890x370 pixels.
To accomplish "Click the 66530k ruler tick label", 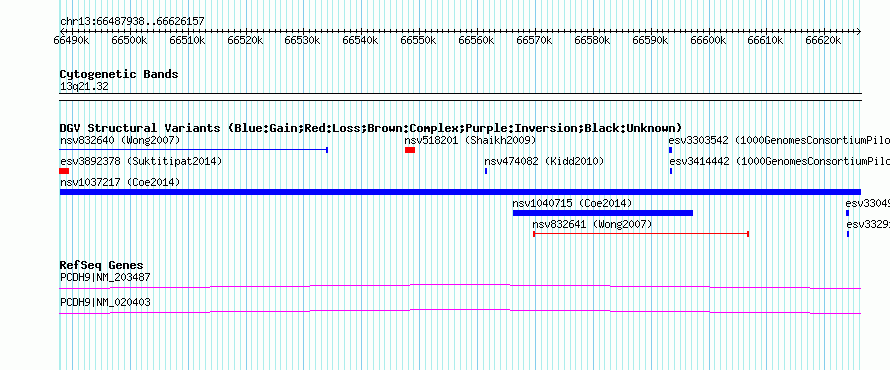I will click(303, 41).
